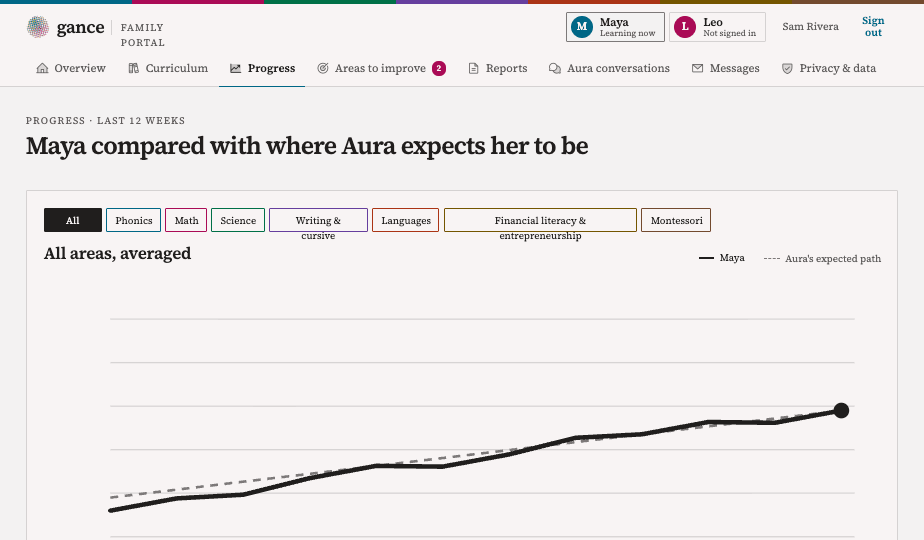Switch to Aura conversations tab
The image size is (924, 540).
pyautogui.click(x=609, y=68)
